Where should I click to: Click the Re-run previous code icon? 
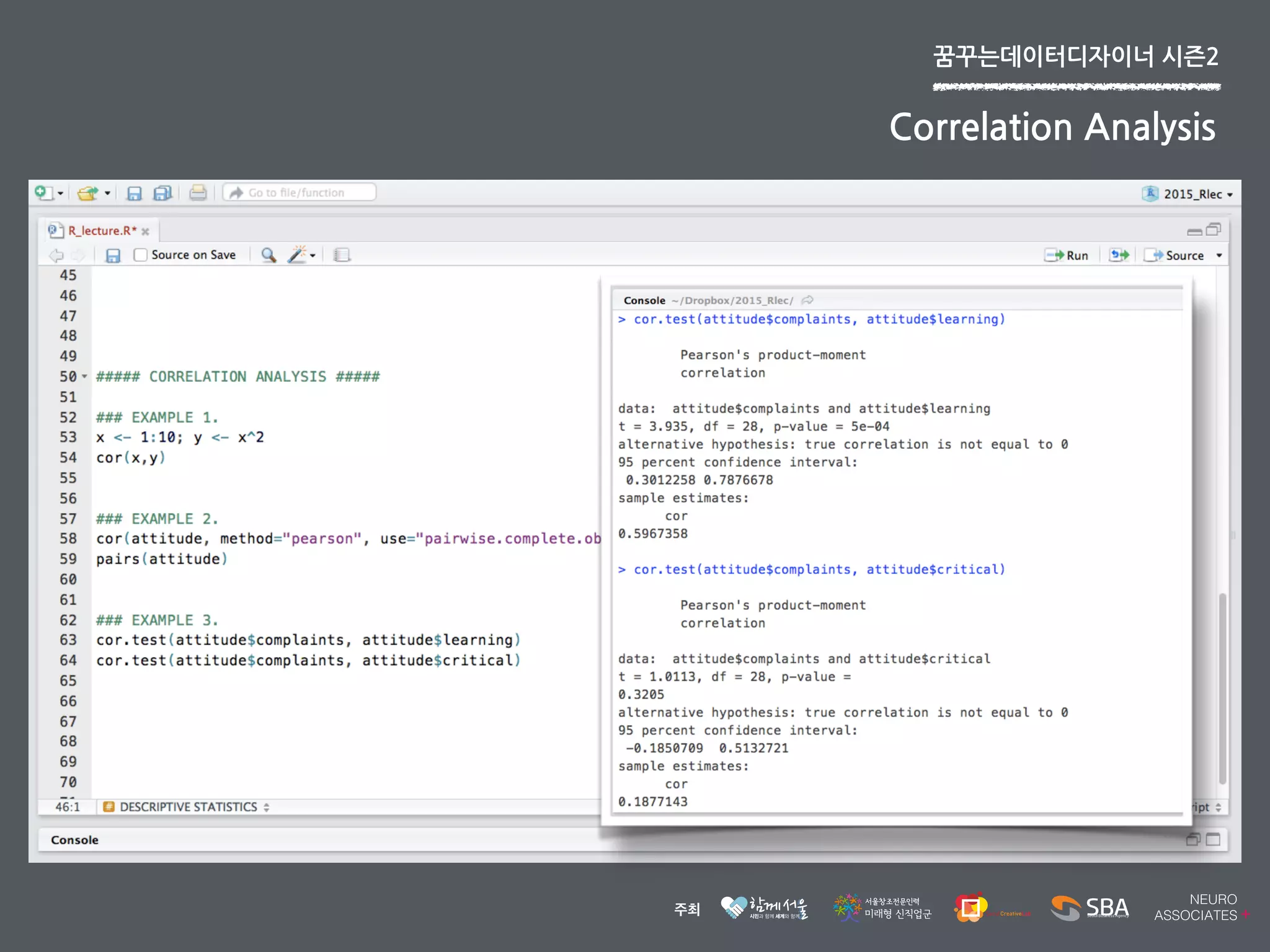click(x=1119, y=255)
